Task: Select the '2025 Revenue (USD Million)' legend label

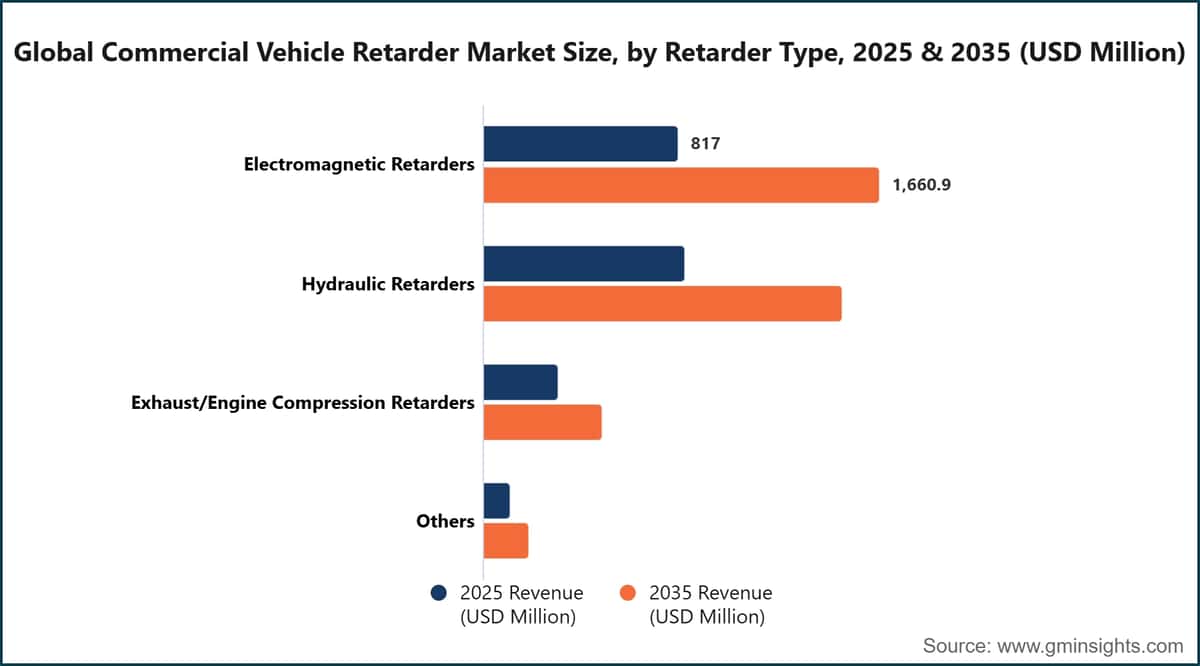Action: click(x=521, y=605)
